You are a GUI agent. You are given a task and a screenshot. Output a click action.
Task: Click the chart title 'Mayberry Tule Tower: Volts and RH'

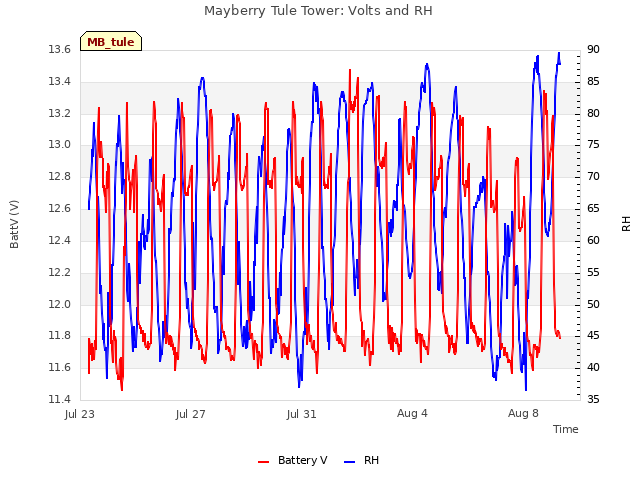[x=318, y=10]
